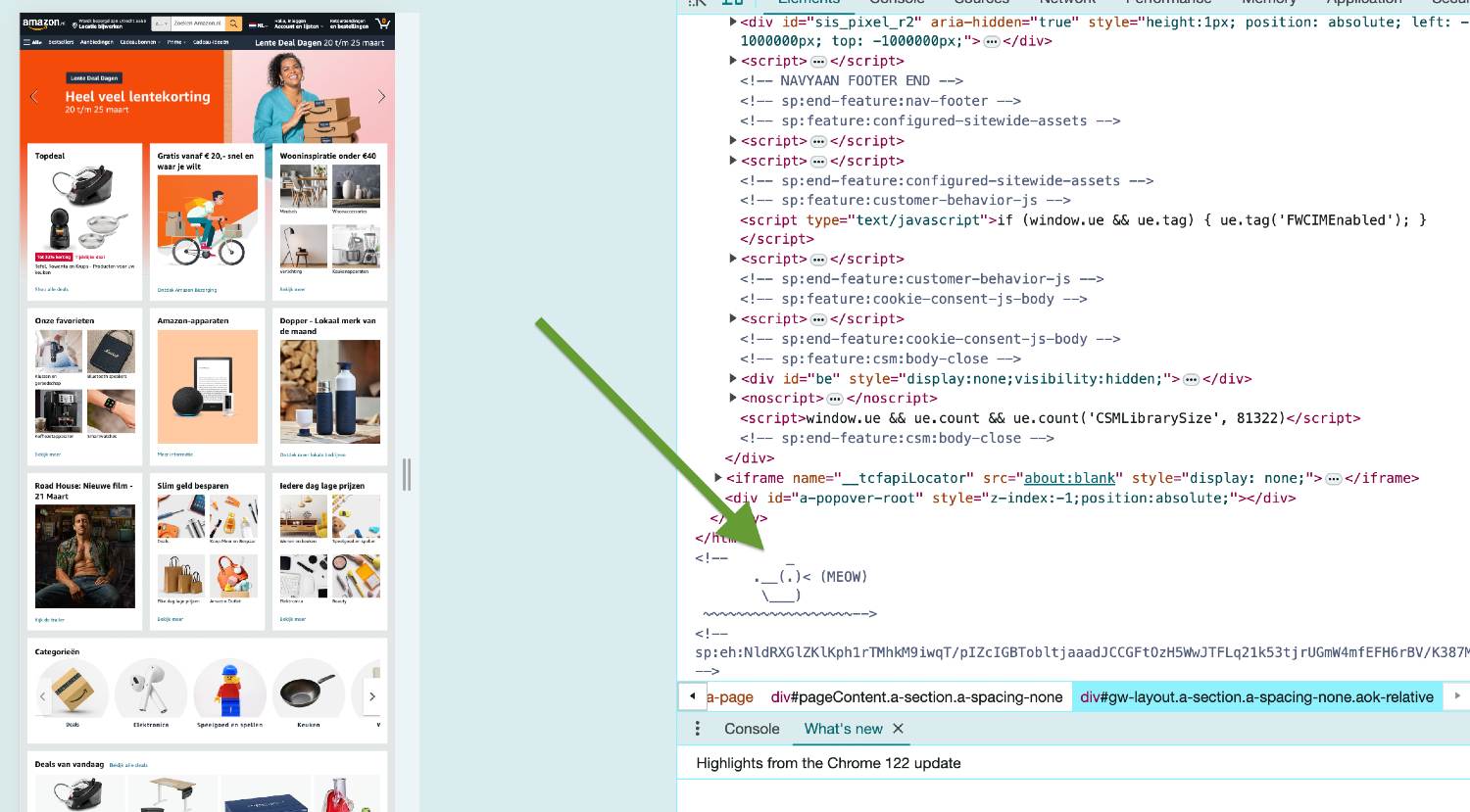Select div#pageContent breadcrumb
This screenshot has height=812, width=1470.
coord(916,697)
